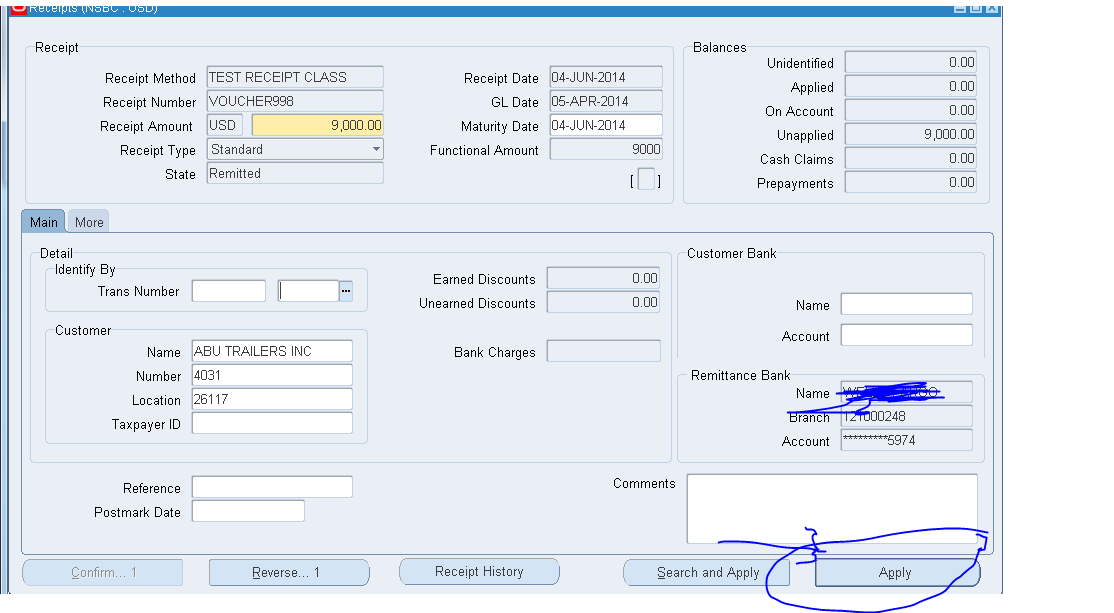Click the Customer Bank Name field
Image resolution: width=1114 pixels, height=613 pixels.
[x=907, y=304]
